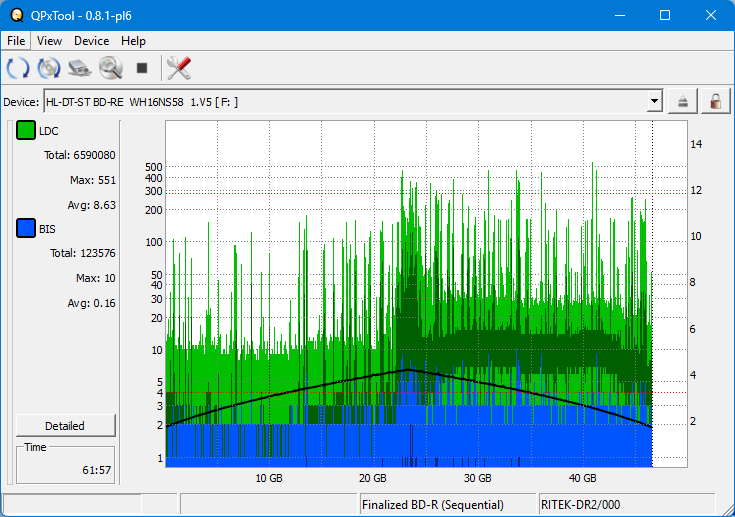Open the Device menu
735x517 pixels.
91,41
